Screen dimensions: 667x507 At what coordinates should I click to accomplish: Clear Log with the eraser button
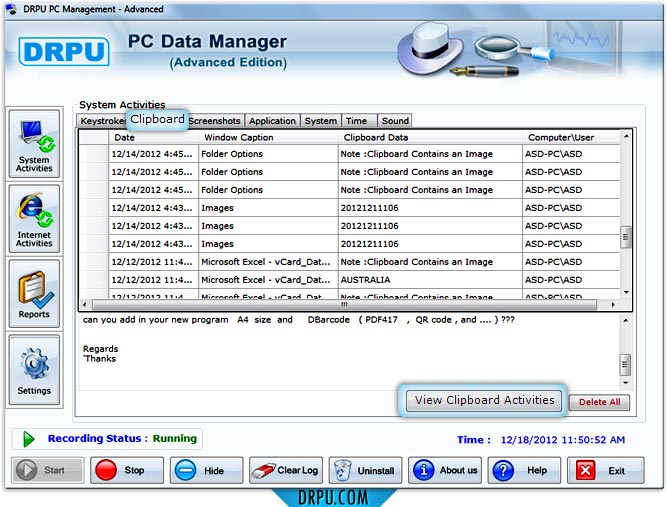pos(285,470)
